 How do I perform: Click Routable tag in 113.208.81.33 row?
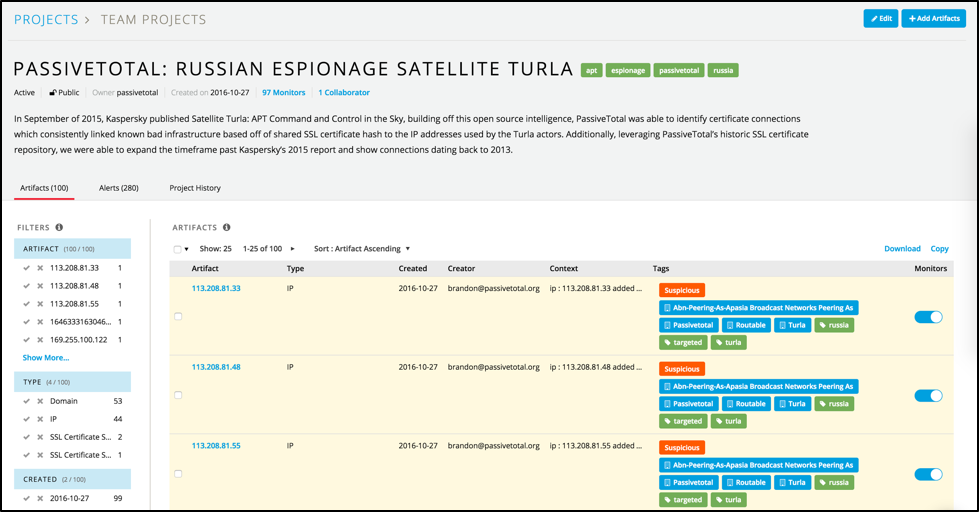746,325
